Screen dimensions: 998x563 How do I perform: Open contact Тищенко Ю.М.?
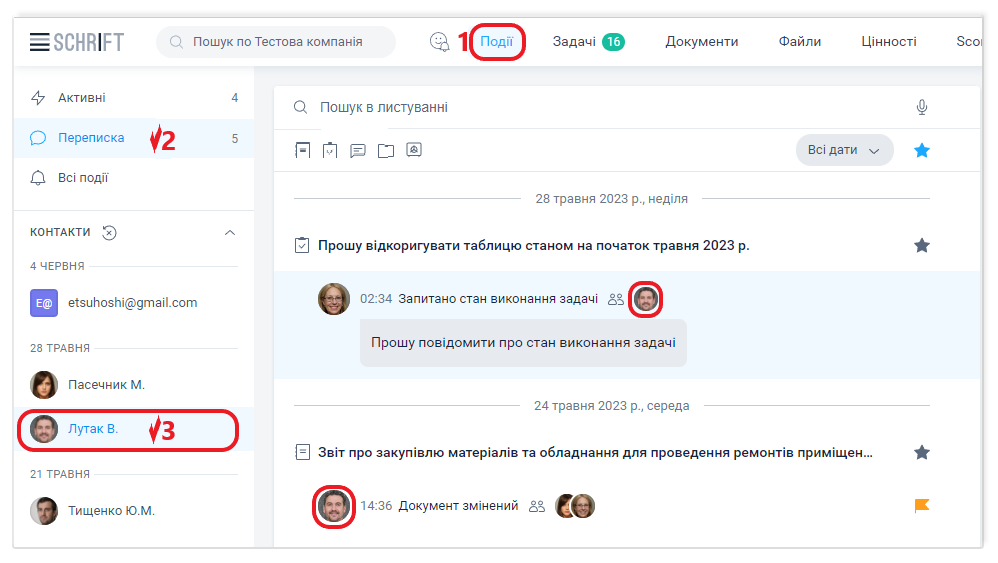tap(110, 511)
